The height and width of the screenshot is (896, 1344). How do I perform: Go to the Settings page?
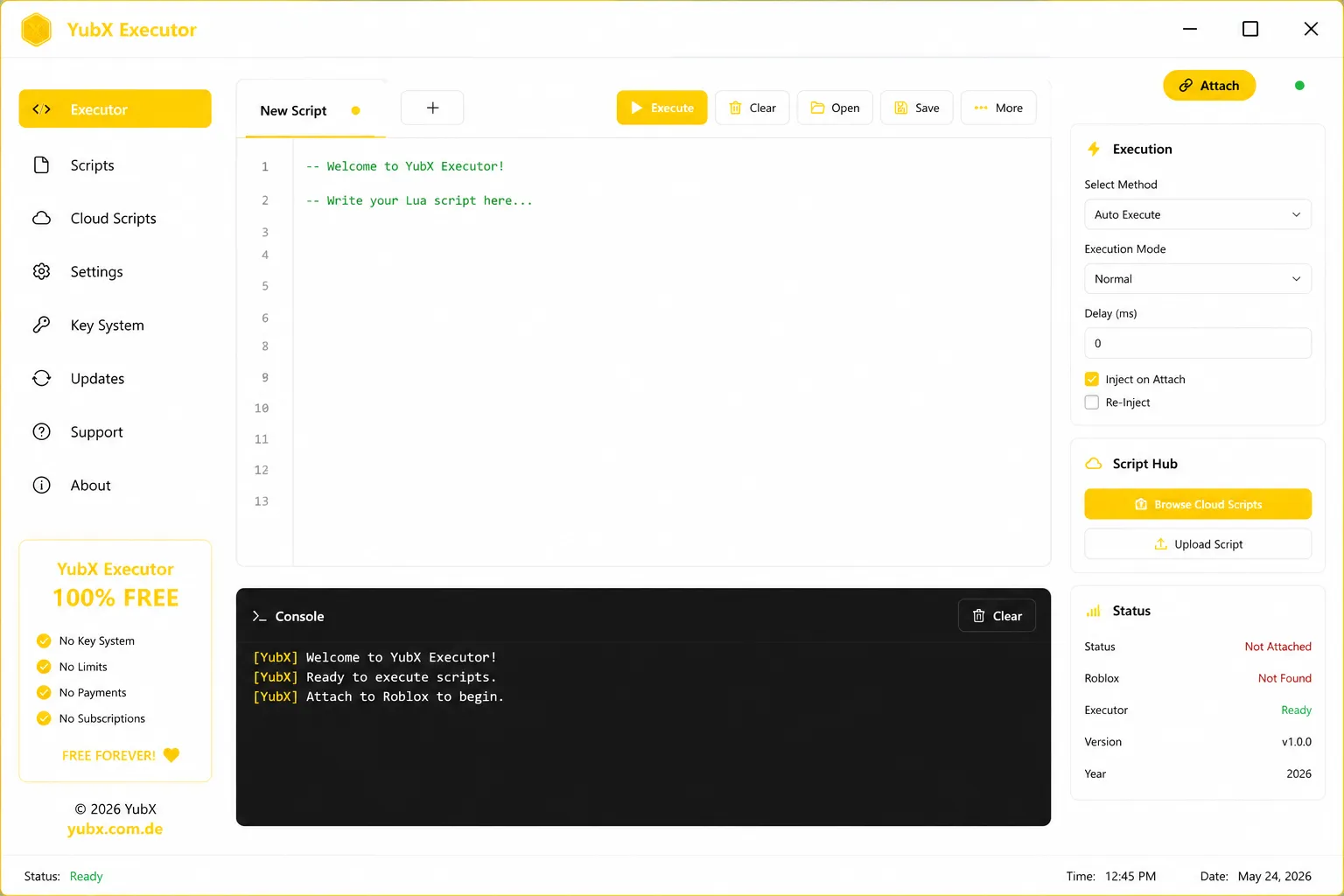click(x=115, y=272)
